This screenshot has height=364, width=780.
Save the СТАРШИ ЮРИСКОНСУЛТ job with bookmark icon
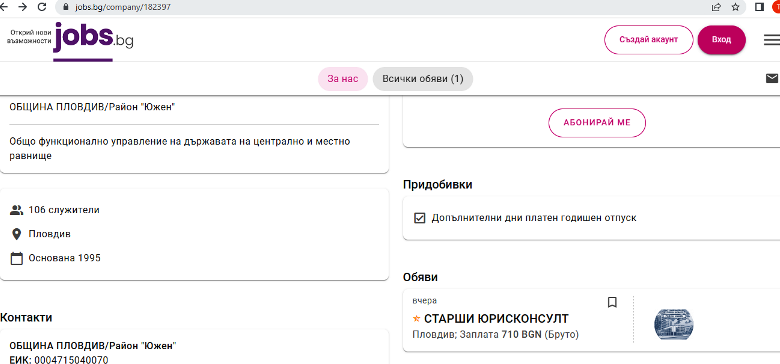click(x=612, y=302)
